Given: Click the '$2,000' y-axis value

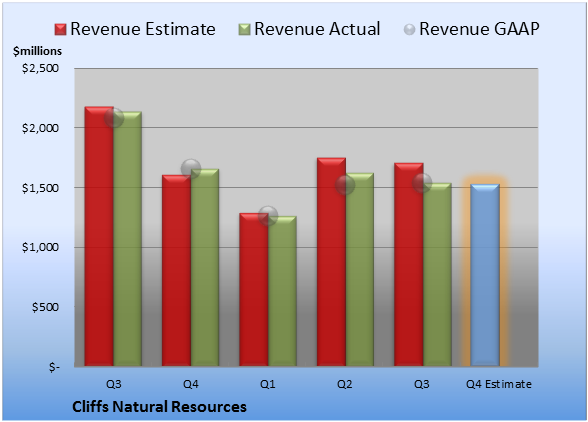Looking at the screenshot, I should click(x=40, y=128).
